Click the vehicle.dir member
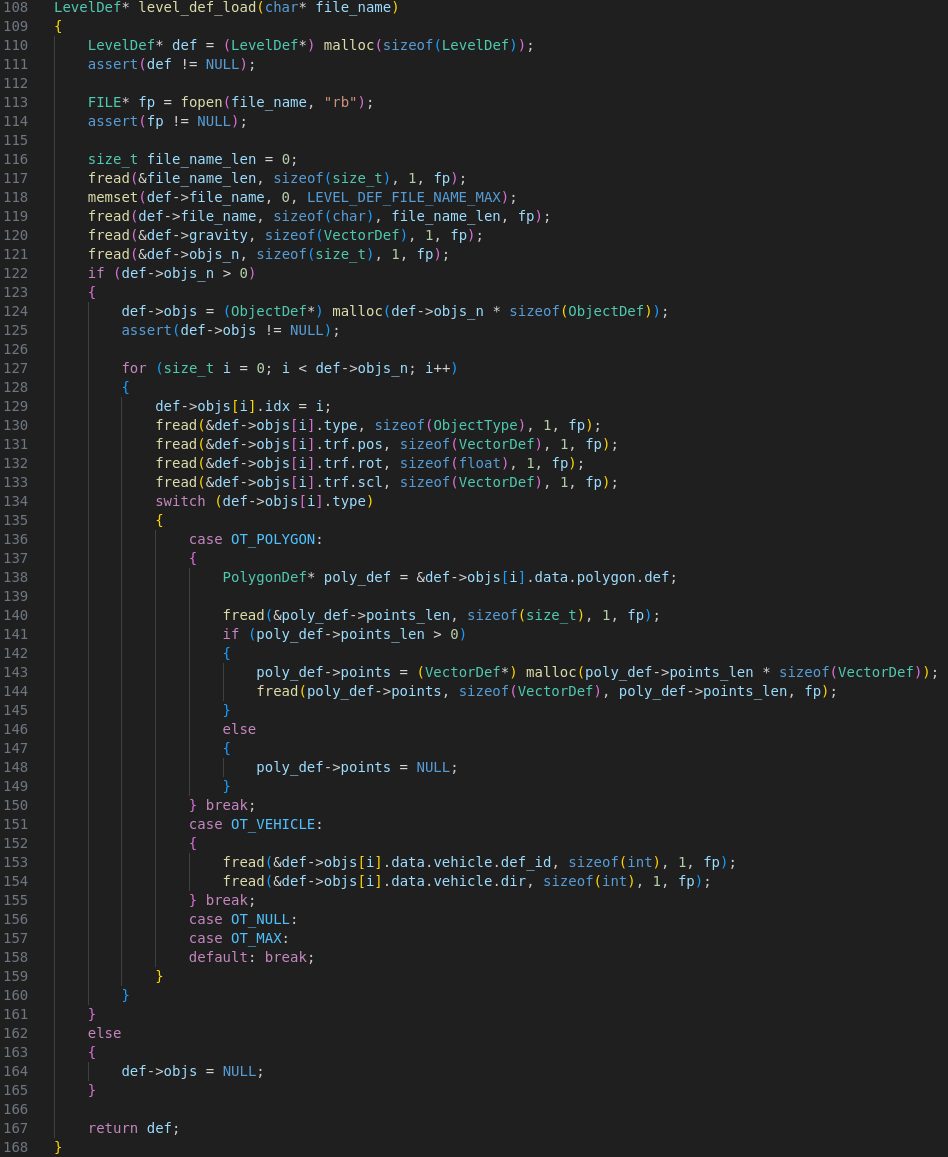Viewport: 948px width, 1157px height. (480, 882)
